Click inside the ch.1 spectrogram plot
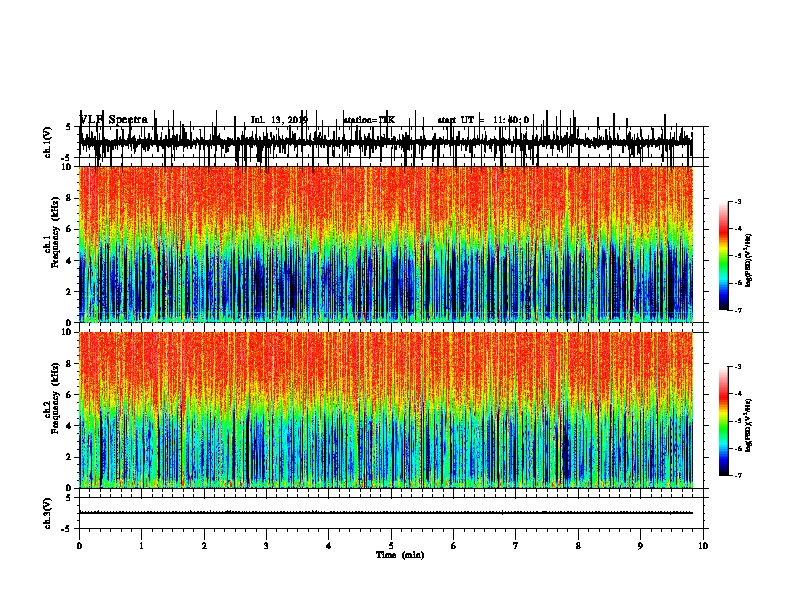792x612 pixels. [386, 244]
